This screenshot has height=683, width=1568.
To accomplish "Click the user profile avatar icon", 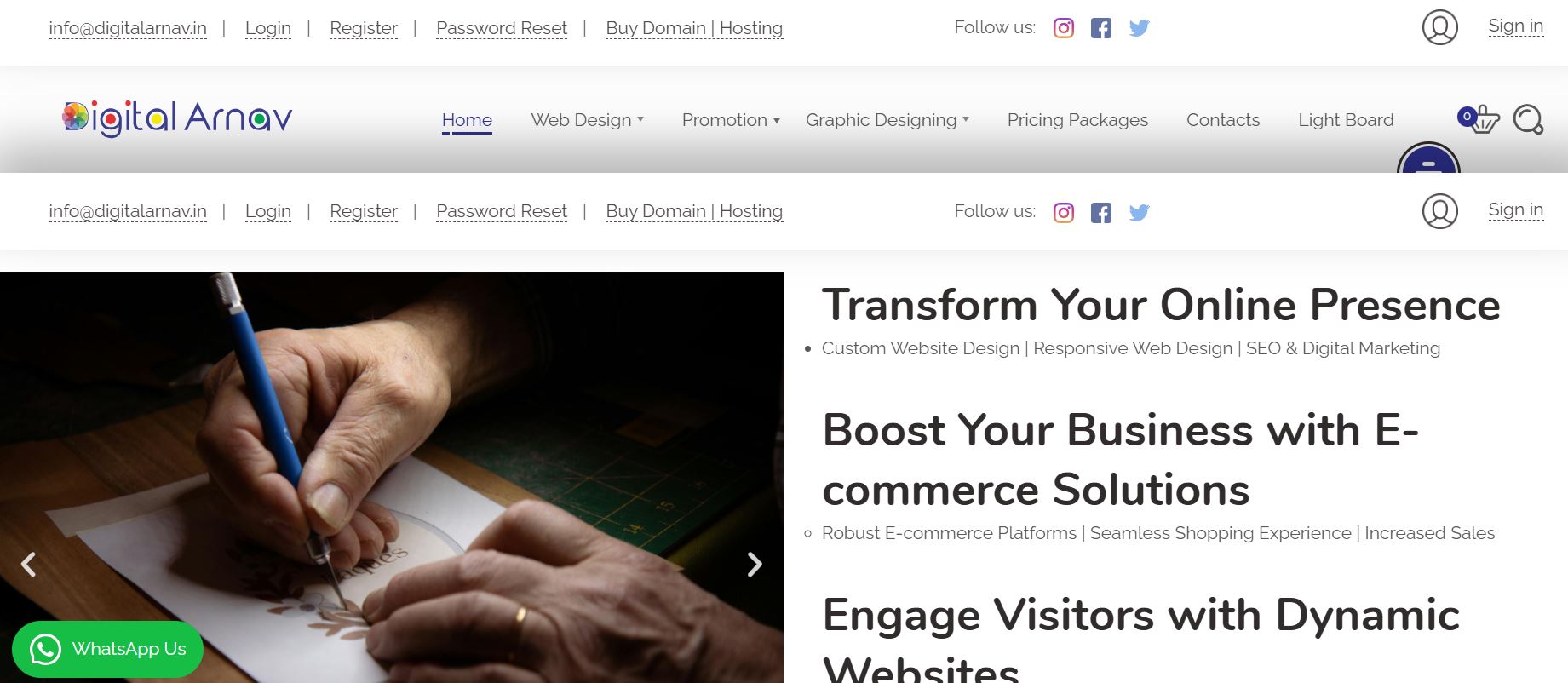I will point(1439,27).
